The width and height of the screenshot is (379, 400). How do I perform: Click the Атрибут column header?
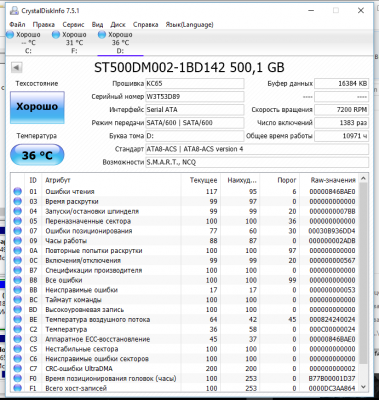pyautogui.click(x=111, y=180)
